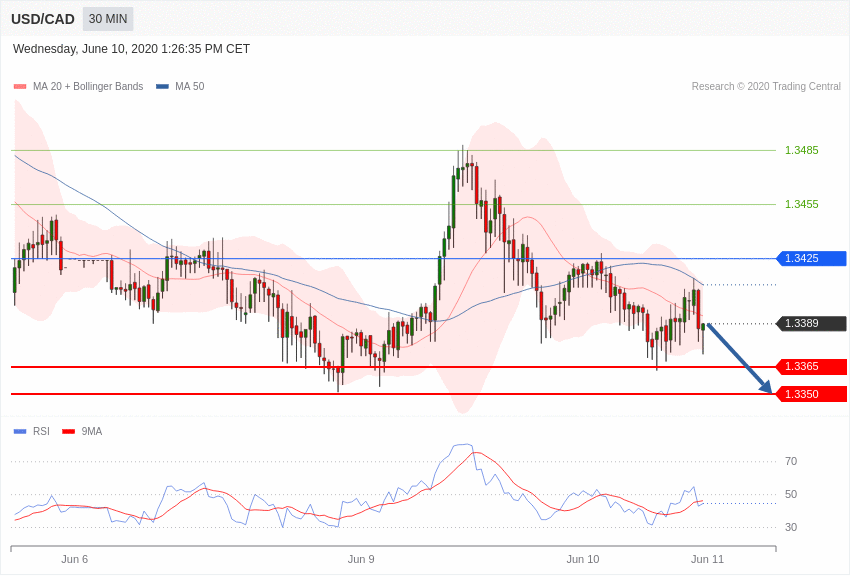
Task: Click the 'Jun 9' date axis label
Action: 360,559
